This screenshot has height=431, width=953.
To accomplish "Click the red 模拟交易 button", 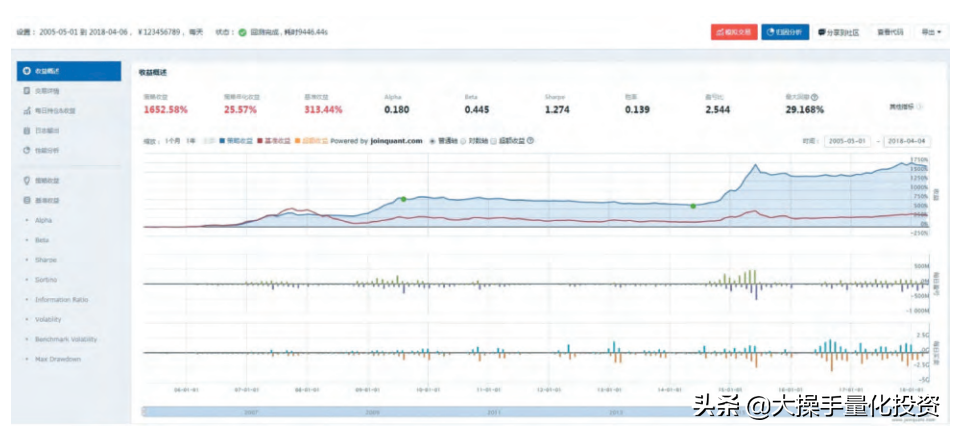I will click(x=734, y=32).
